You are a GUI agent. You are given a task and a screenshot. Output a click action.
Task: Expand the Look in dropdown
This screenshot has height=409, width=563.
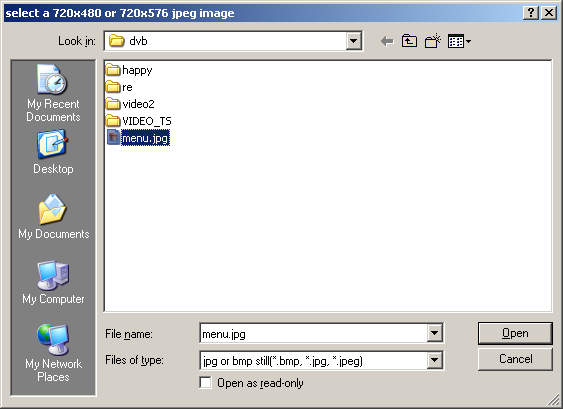(x=353, y=41)
